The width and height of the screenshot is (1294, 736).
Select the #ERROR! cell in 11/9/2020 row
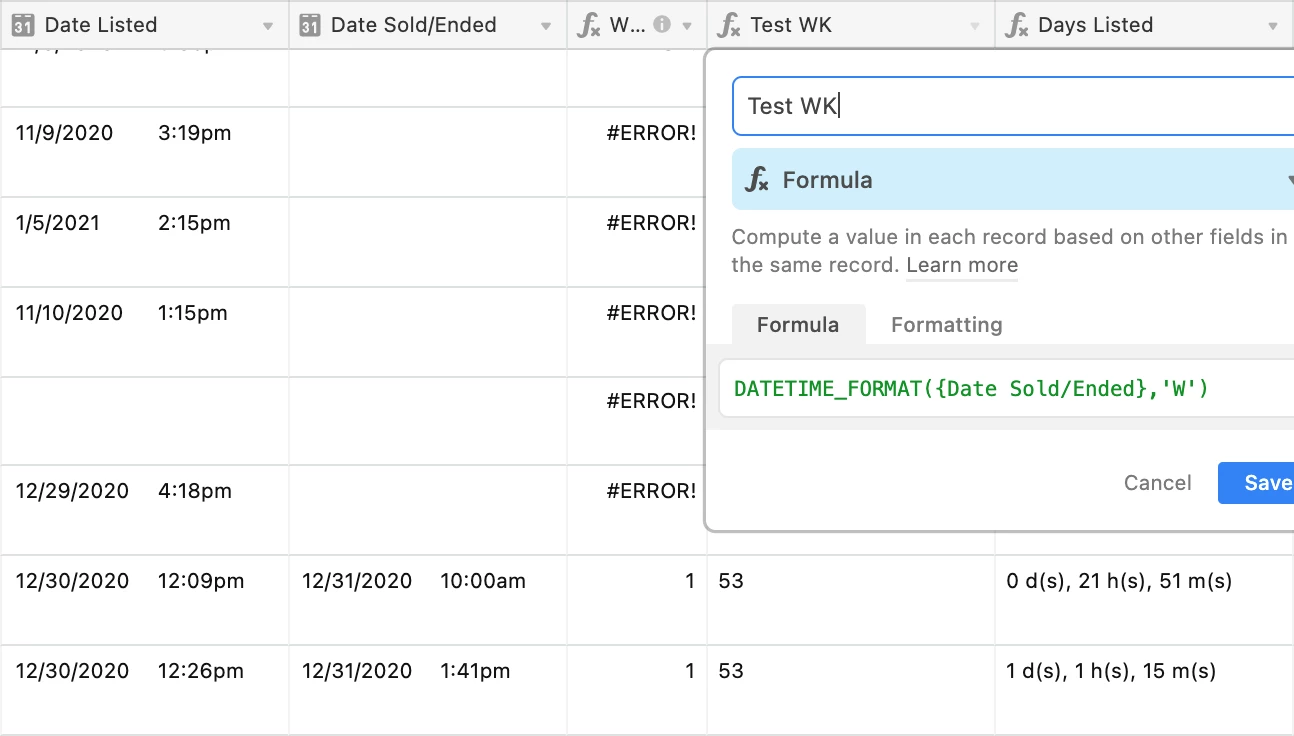click(637, 152)
